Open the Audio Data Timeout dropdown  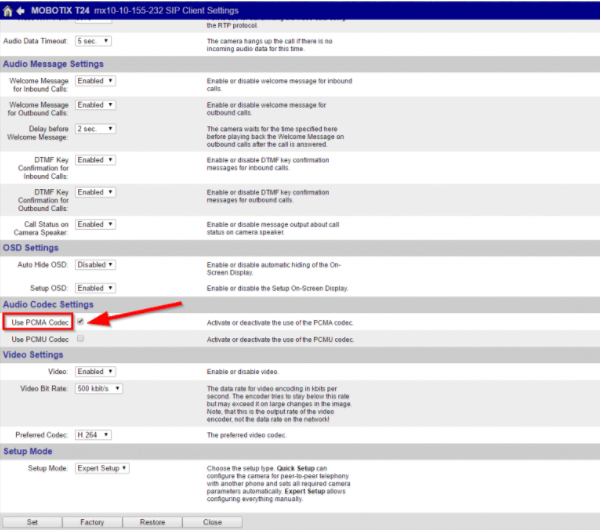tap(94, 41)
